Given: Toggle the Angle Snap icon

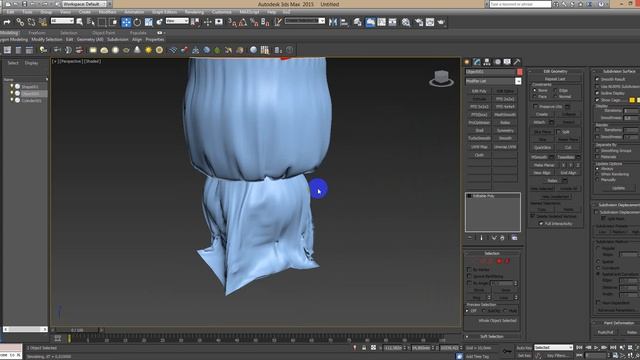Looking at the screenshot, I should coord(243,22).
